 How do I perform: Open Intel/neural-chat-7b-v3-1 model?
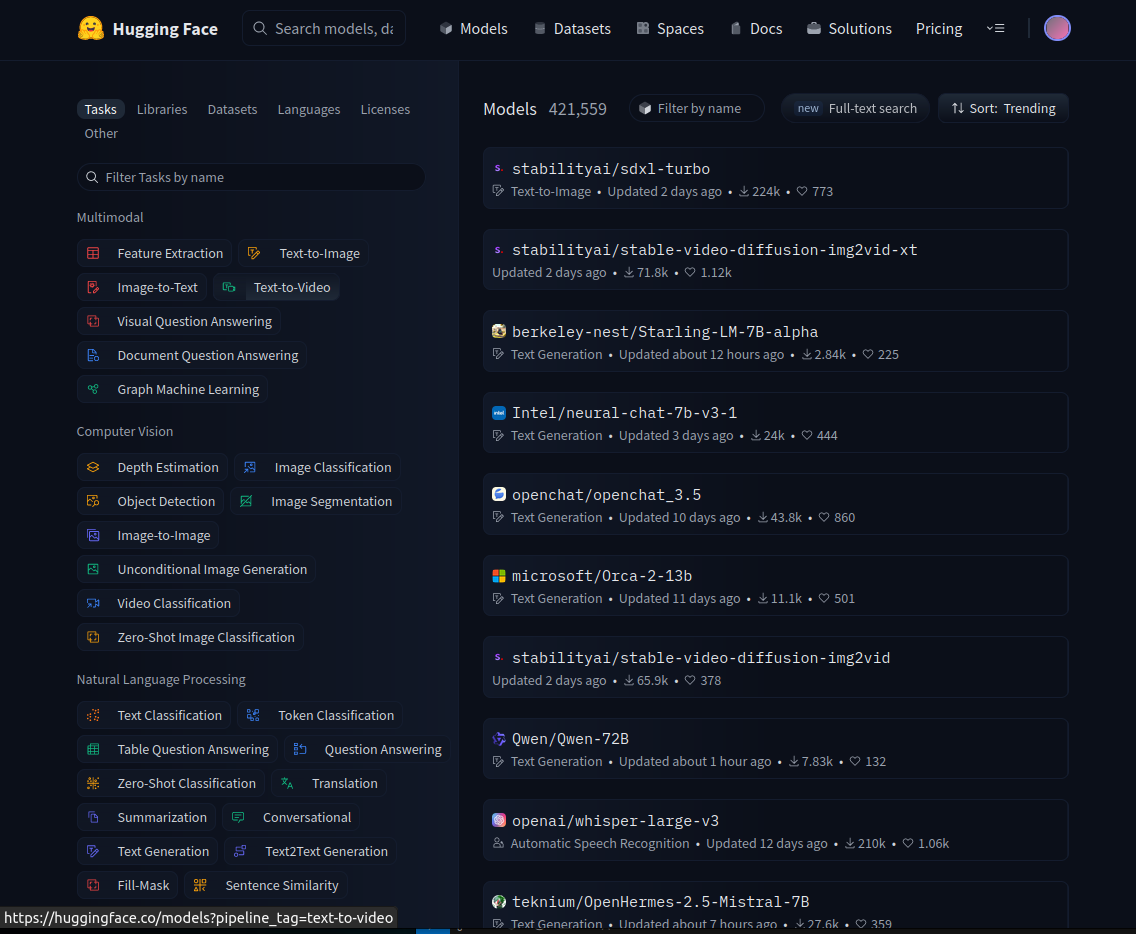(775, 422)
